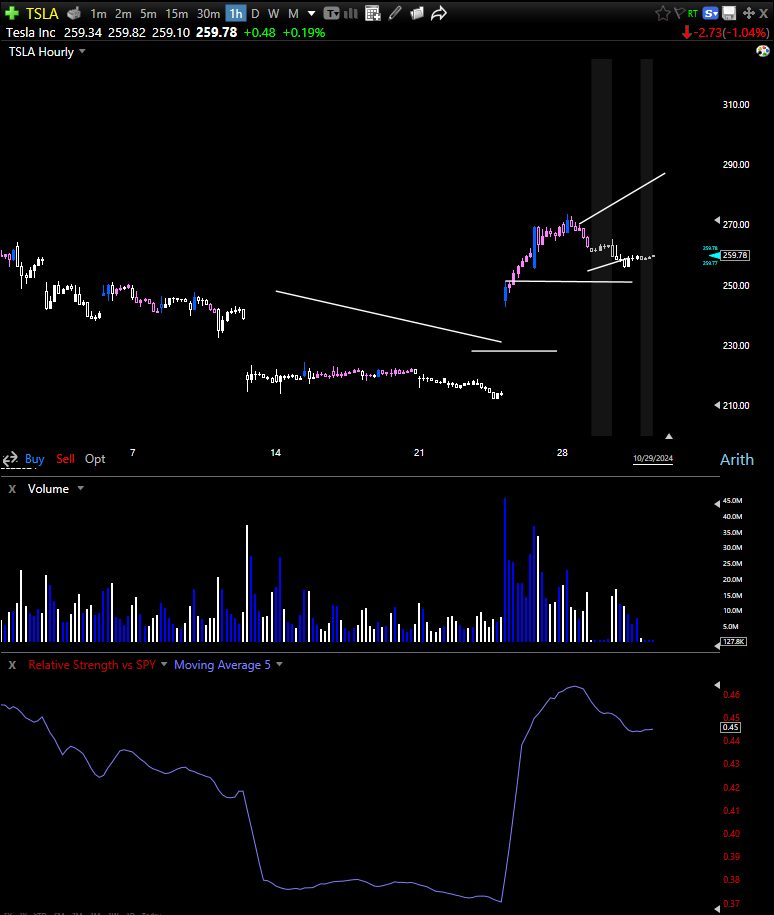774x915 pixels.
Task: Toggle the favorite star icon
Action: (x=662, y=13)
